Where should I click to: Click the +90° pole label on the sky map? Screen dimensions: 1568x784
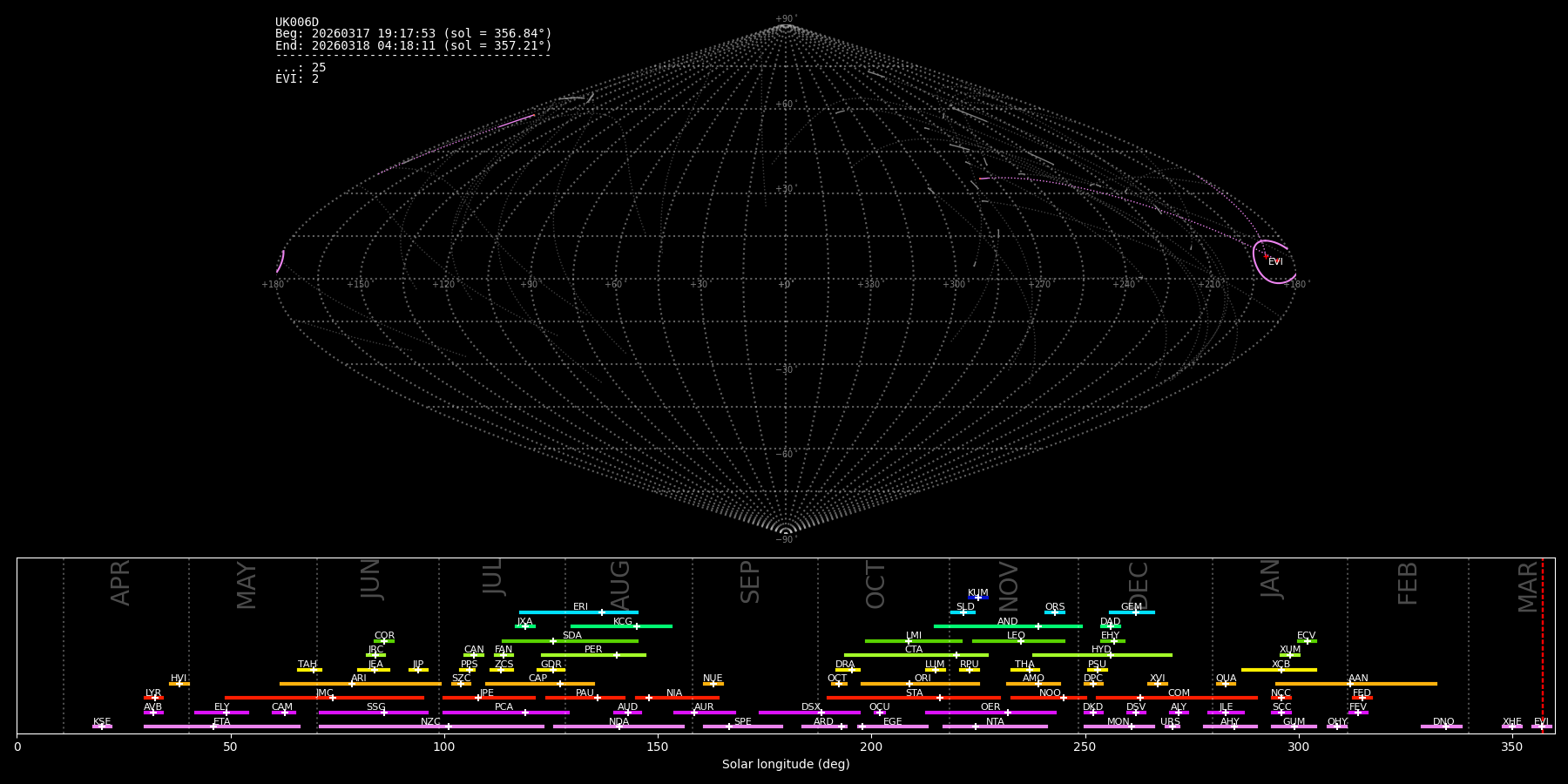tap(786, 19)
